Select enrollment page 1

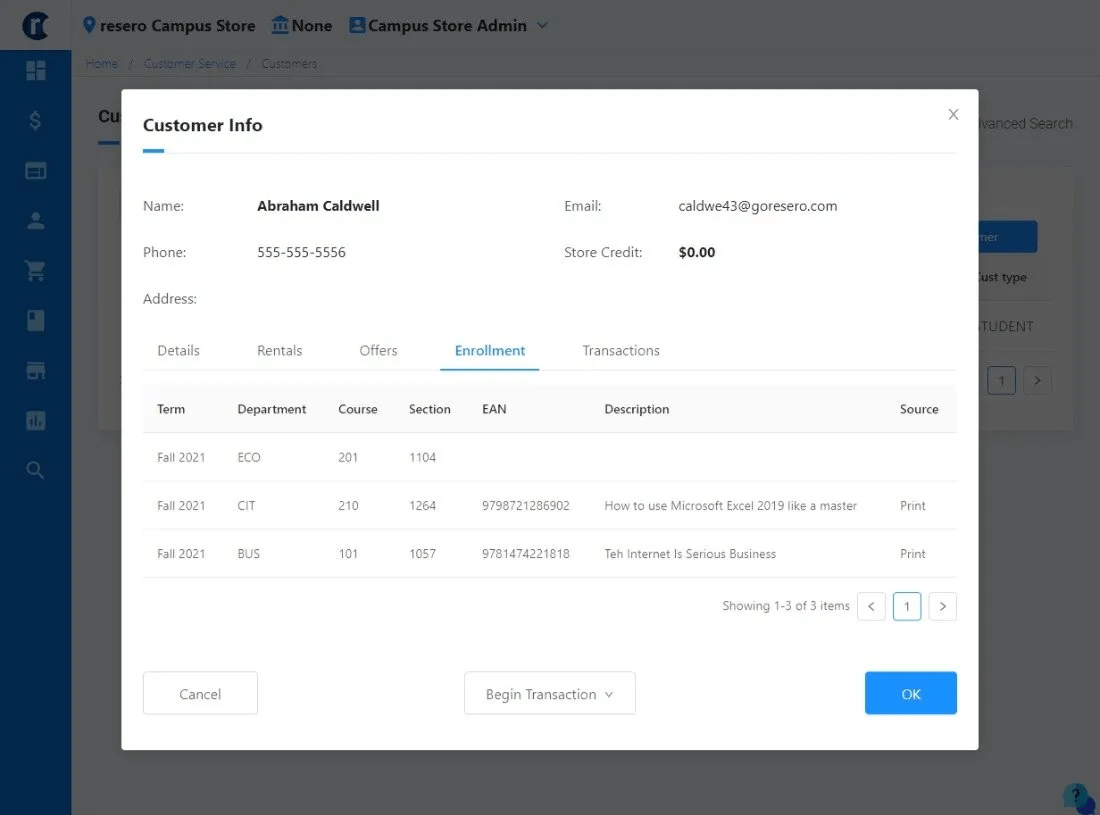907,606
